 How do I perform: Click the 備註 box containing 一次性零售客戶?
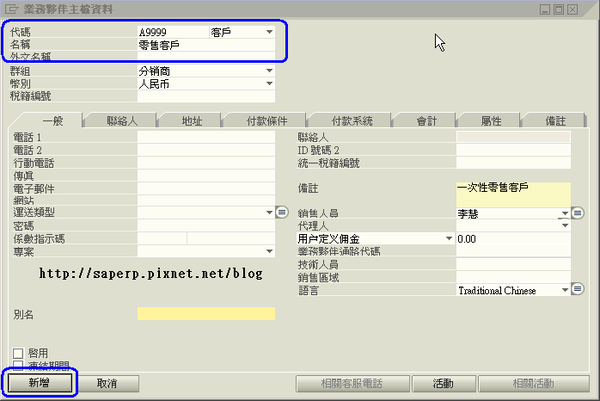point(513,195)
